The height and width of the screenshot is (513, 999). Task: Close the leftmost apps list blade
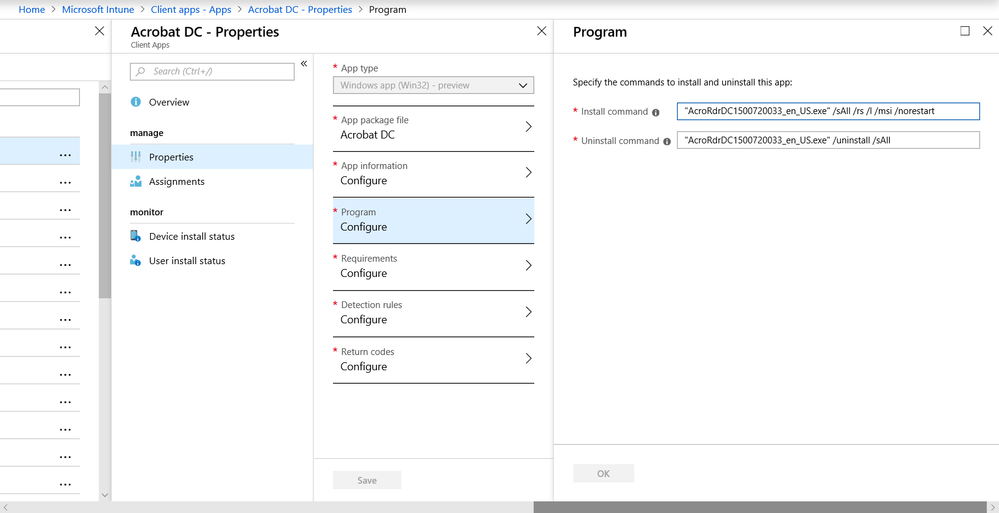pyautogui.click(x=99, y=31)
